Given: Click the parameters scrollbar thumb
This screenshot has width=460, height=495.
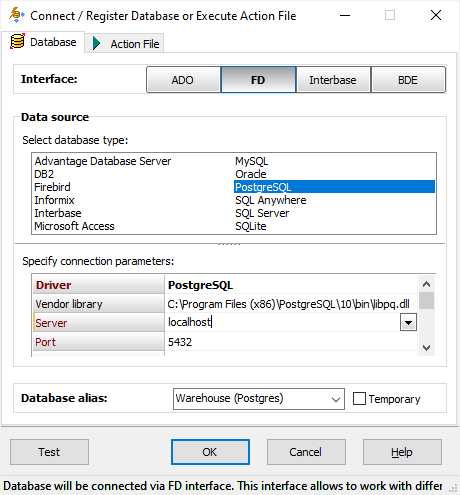Looking at the screenshot, I should coord(426,301).
